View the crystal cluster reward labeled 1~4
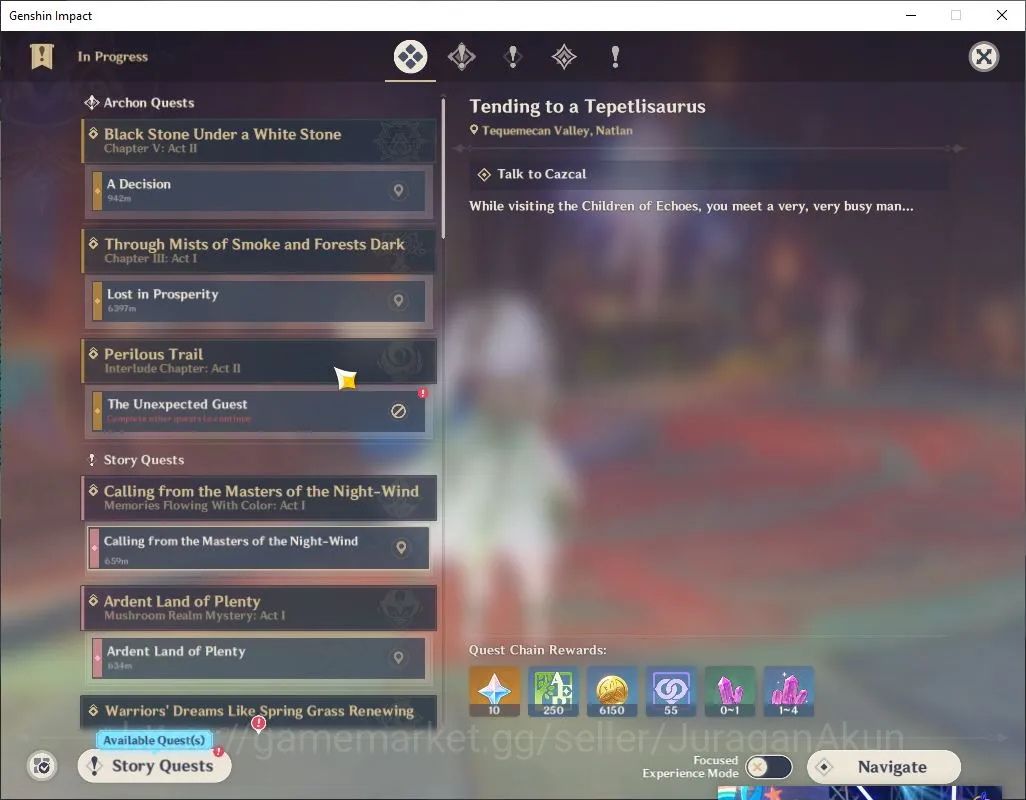Screen dimensions: 1026x800 789,691
